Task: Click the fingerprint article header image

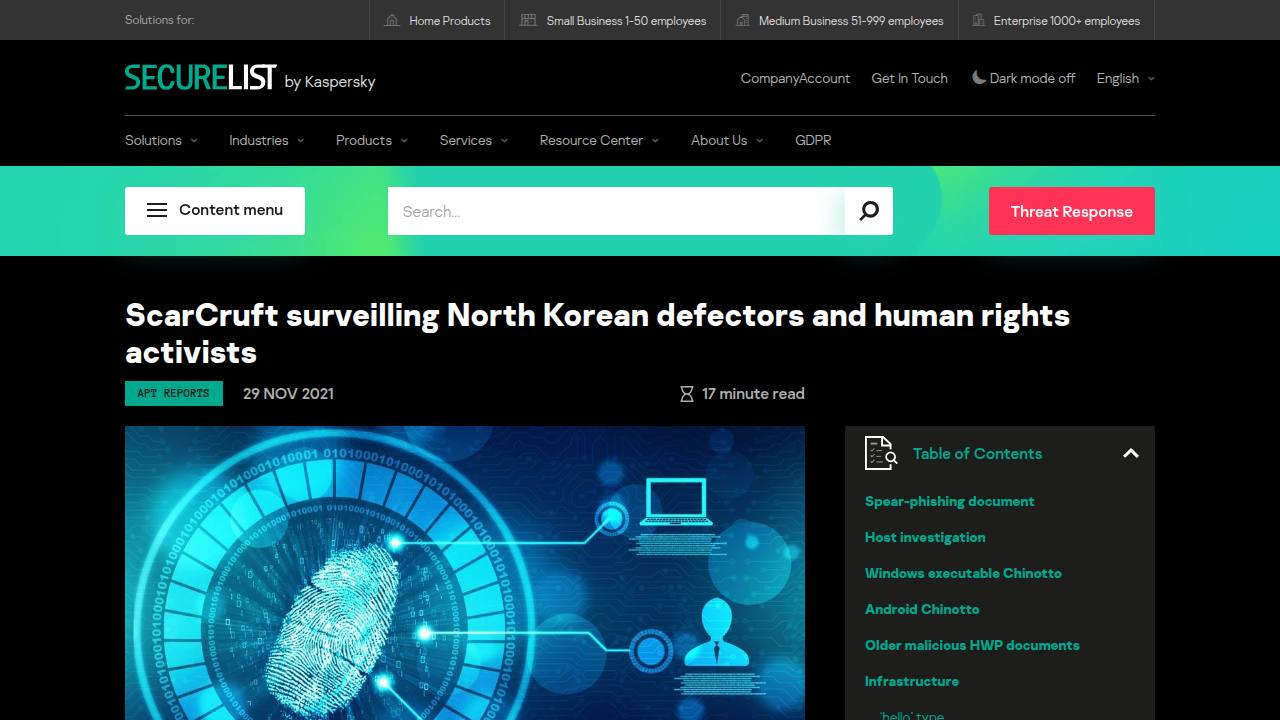Action: 465,573
